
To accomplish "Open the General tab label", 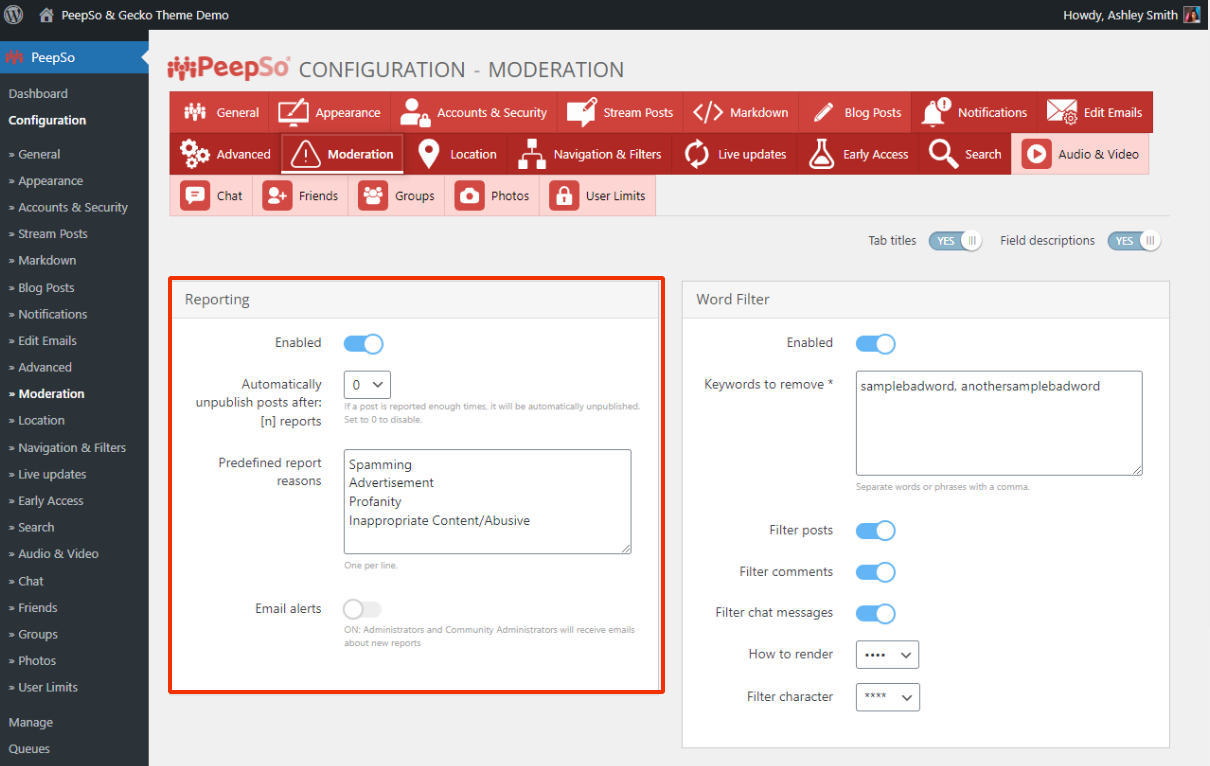I will [x=238, y=113].
